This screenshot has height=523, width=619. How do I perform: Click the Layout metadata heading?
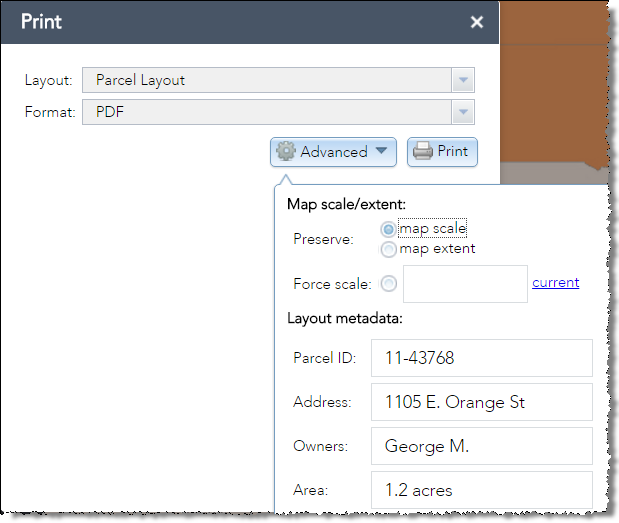click(345, 318)
